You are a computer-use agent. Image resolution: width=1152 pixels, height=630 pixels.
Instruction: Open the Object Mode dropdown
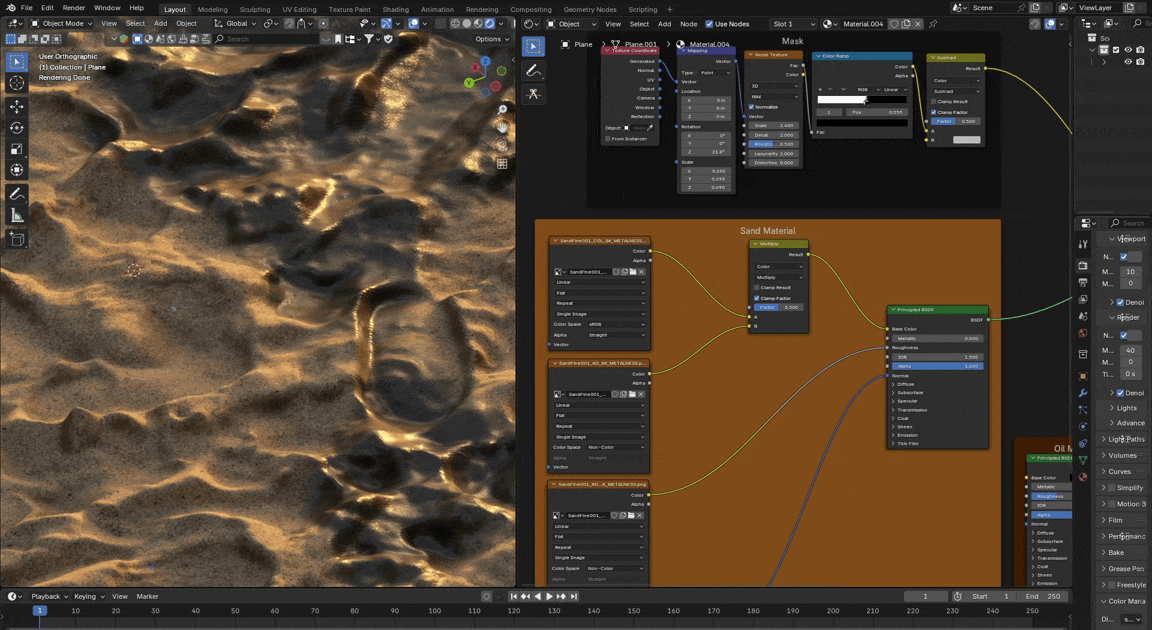point(62,23)
